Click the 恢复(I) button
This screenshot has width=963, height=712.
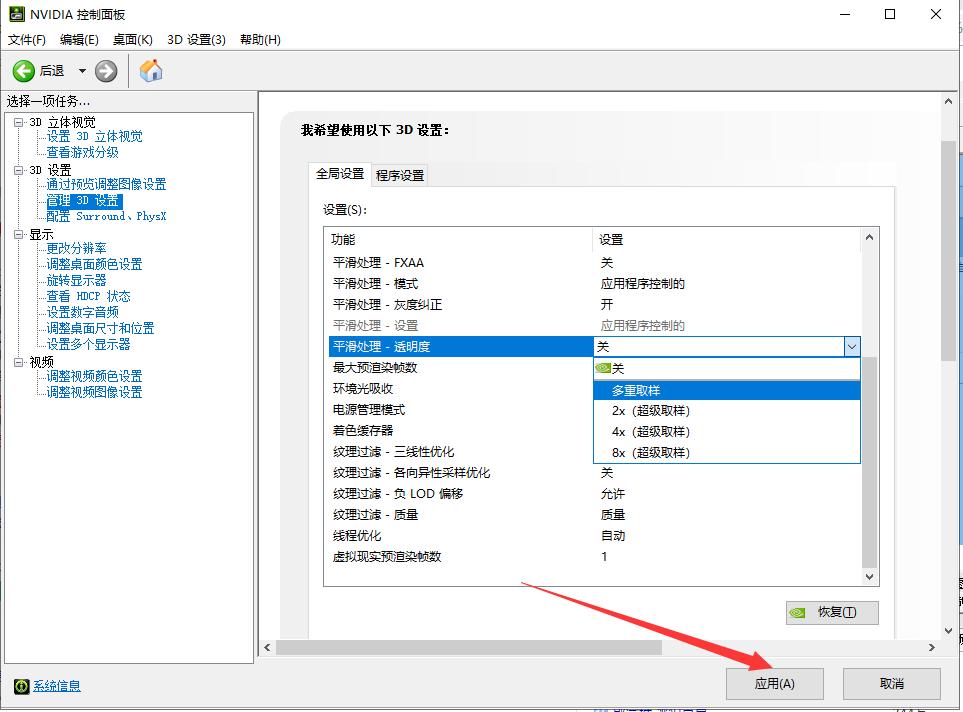click(832, 612)
